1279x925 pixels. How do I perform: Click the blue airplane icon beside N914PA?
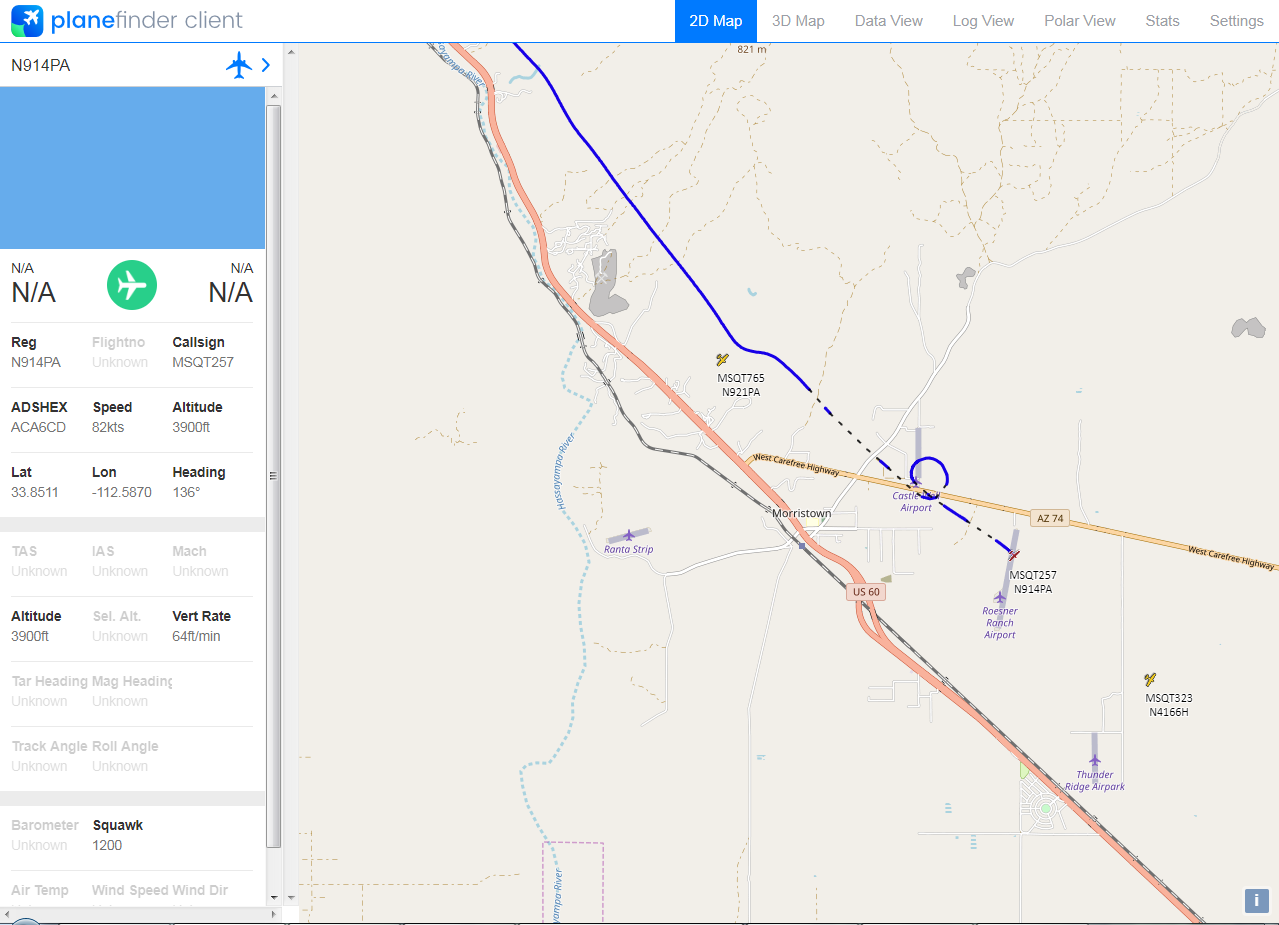coord(239,65)
